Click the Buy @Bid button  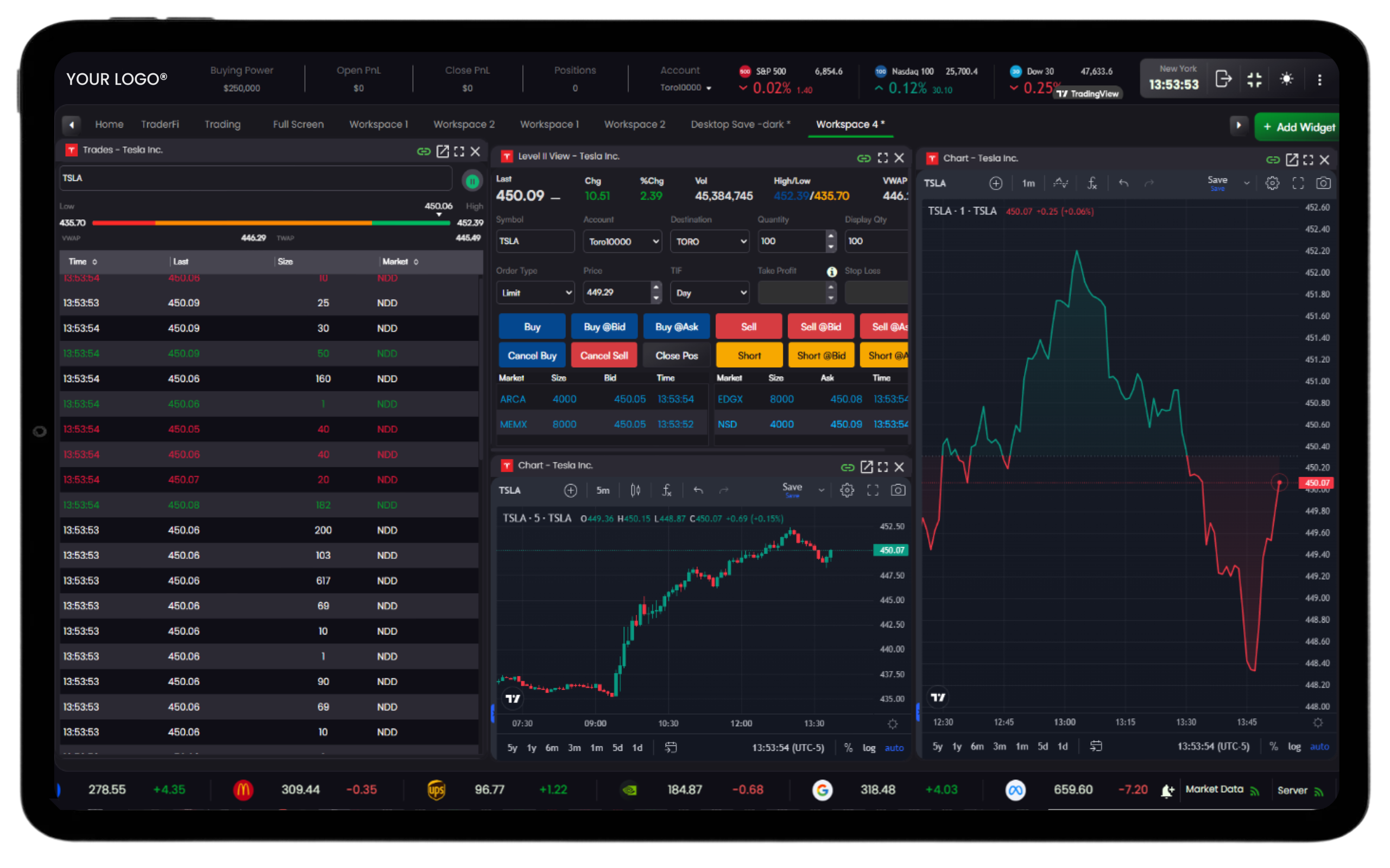point(604,327)
